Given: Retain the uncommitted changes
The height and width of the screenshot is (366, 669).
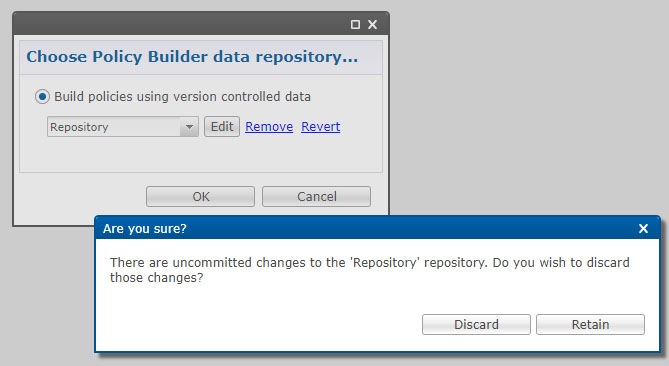Looking at the screenshot, I should 590,325.
